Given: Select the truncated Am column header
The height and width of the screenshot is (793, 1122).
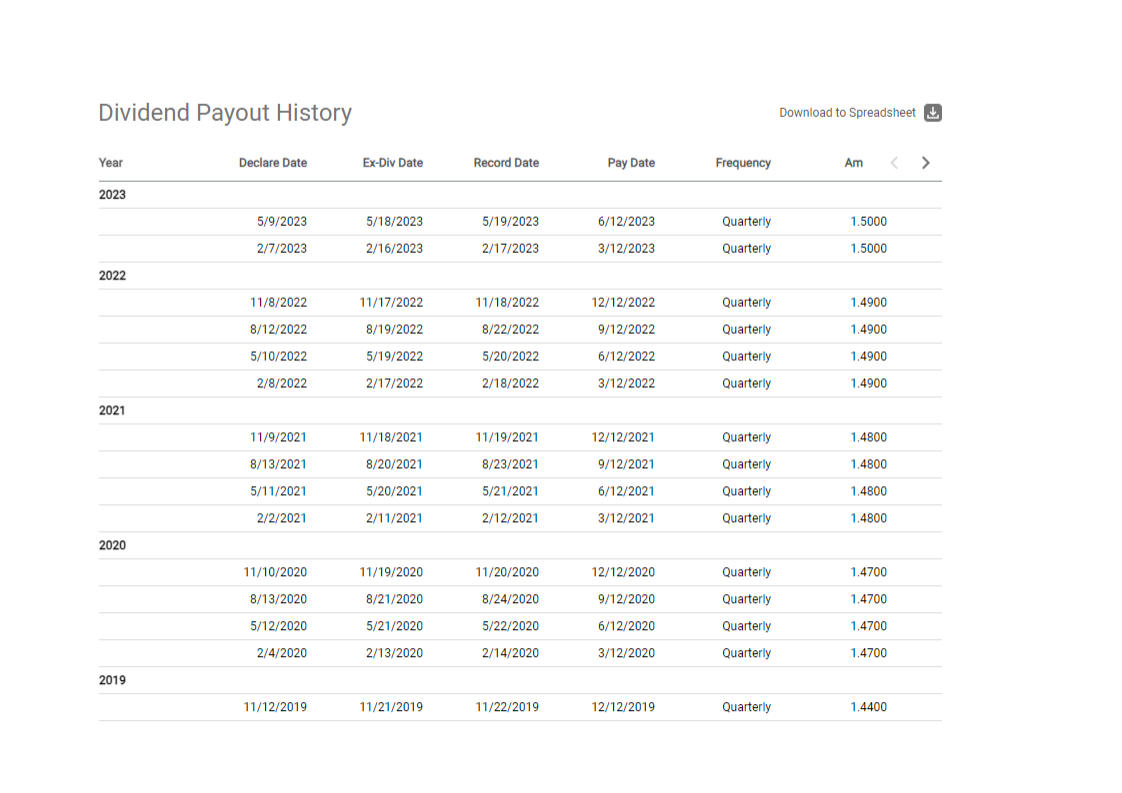Looking at the screenshot, I should 854,163.
